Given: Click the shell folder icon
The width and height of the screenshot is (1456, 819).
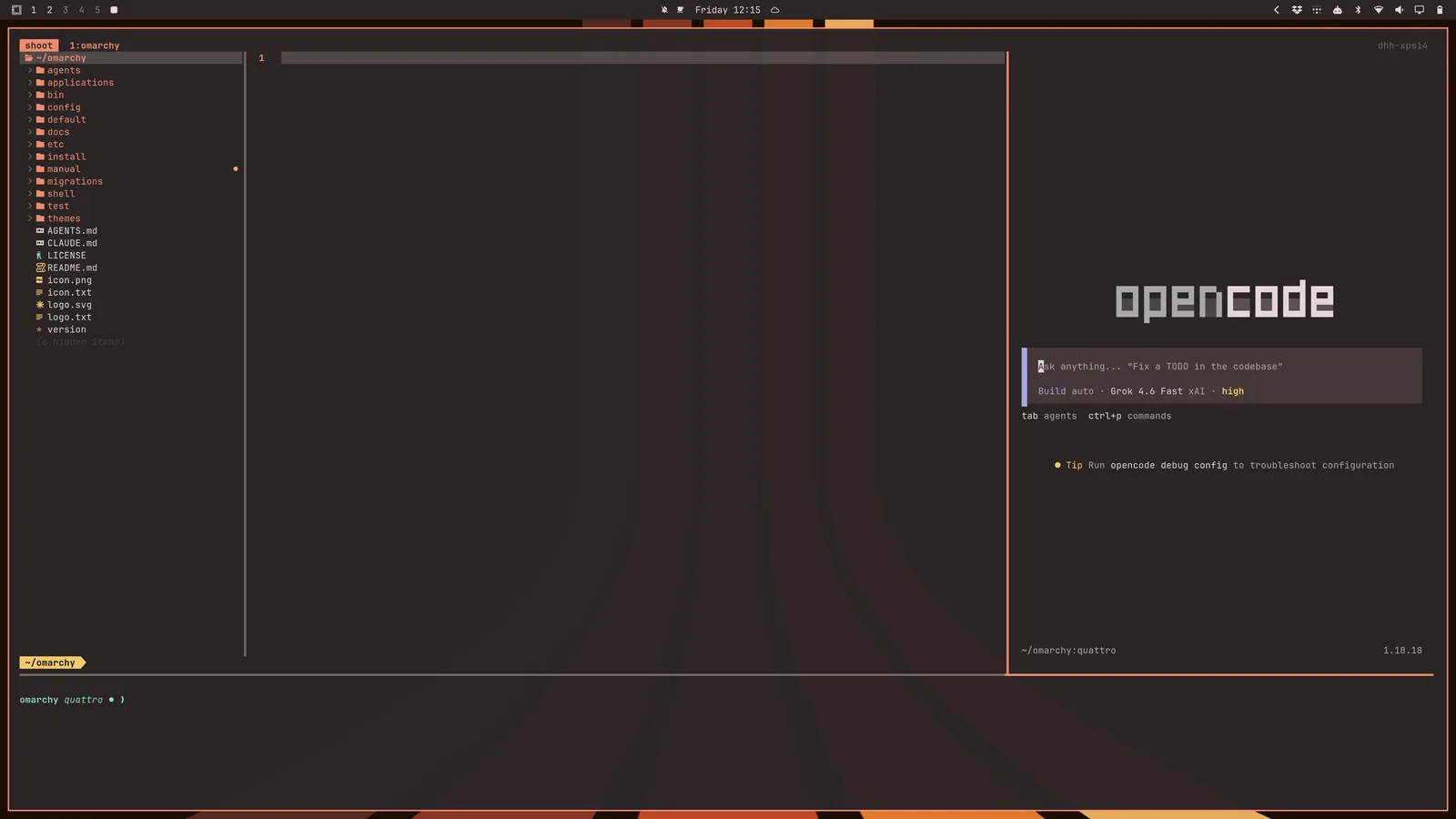Looking at the screenshot, I should point(40,194).
